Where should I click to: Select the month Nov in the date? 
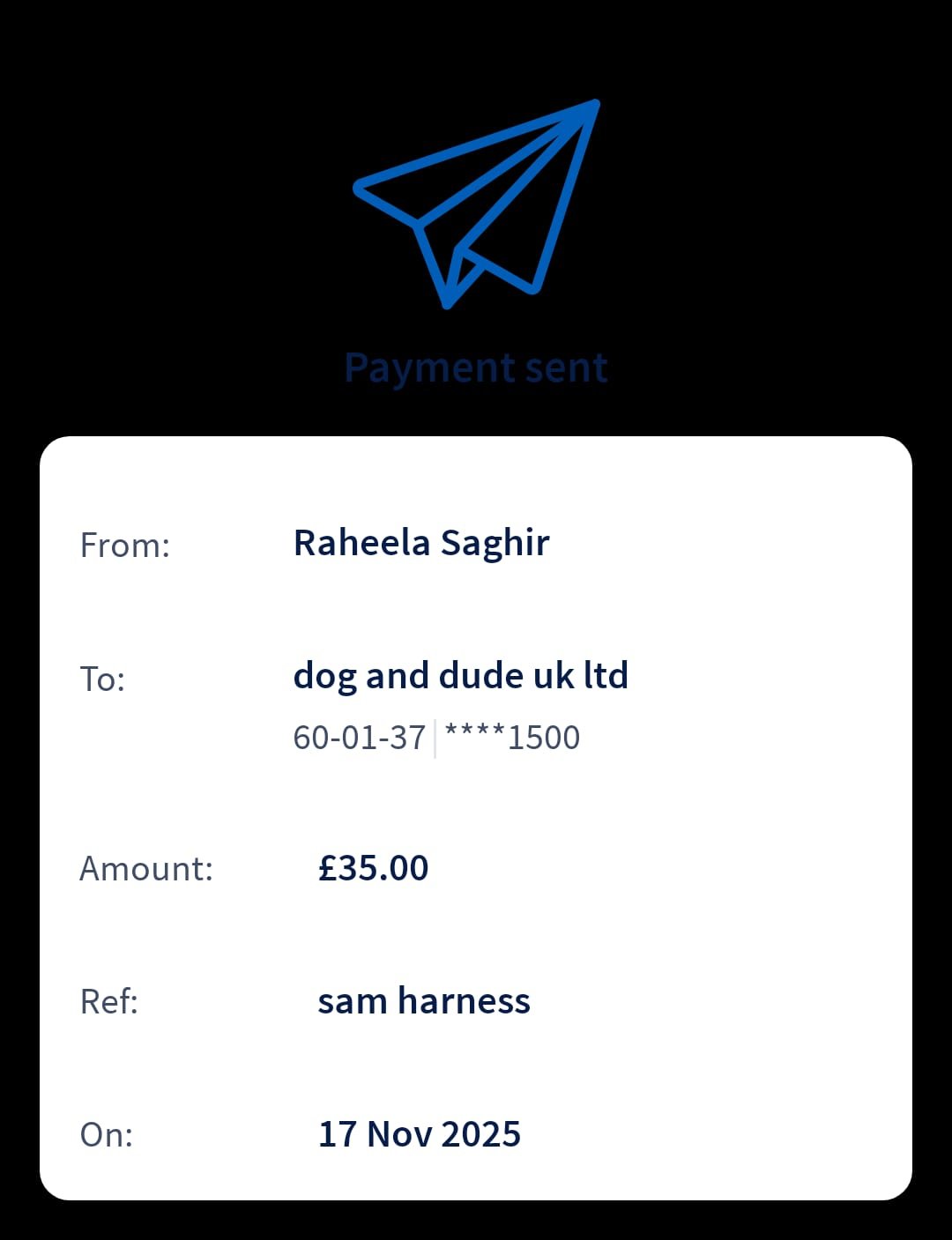coord(399,1134)
